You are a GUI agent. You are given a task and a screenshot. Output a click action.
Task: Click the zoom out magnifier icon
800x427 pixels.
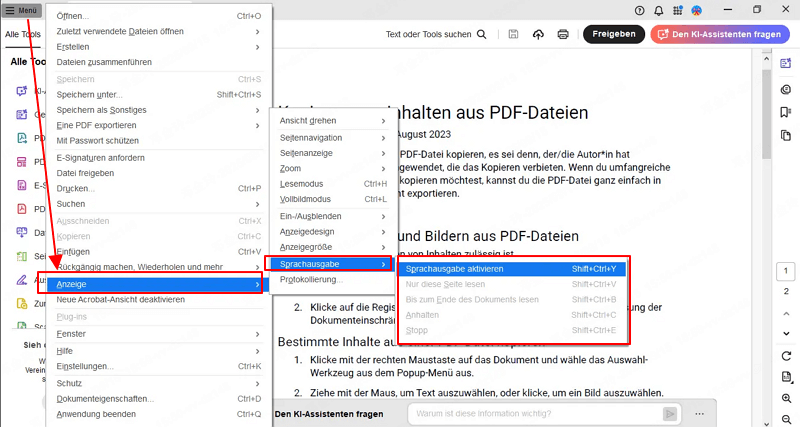(786, 419)
